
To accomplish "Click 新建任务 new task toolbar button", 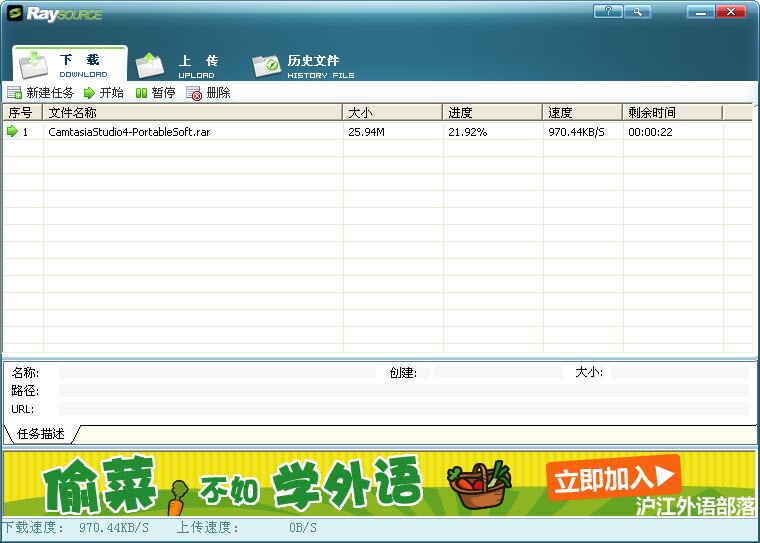I will coord(40,93).
